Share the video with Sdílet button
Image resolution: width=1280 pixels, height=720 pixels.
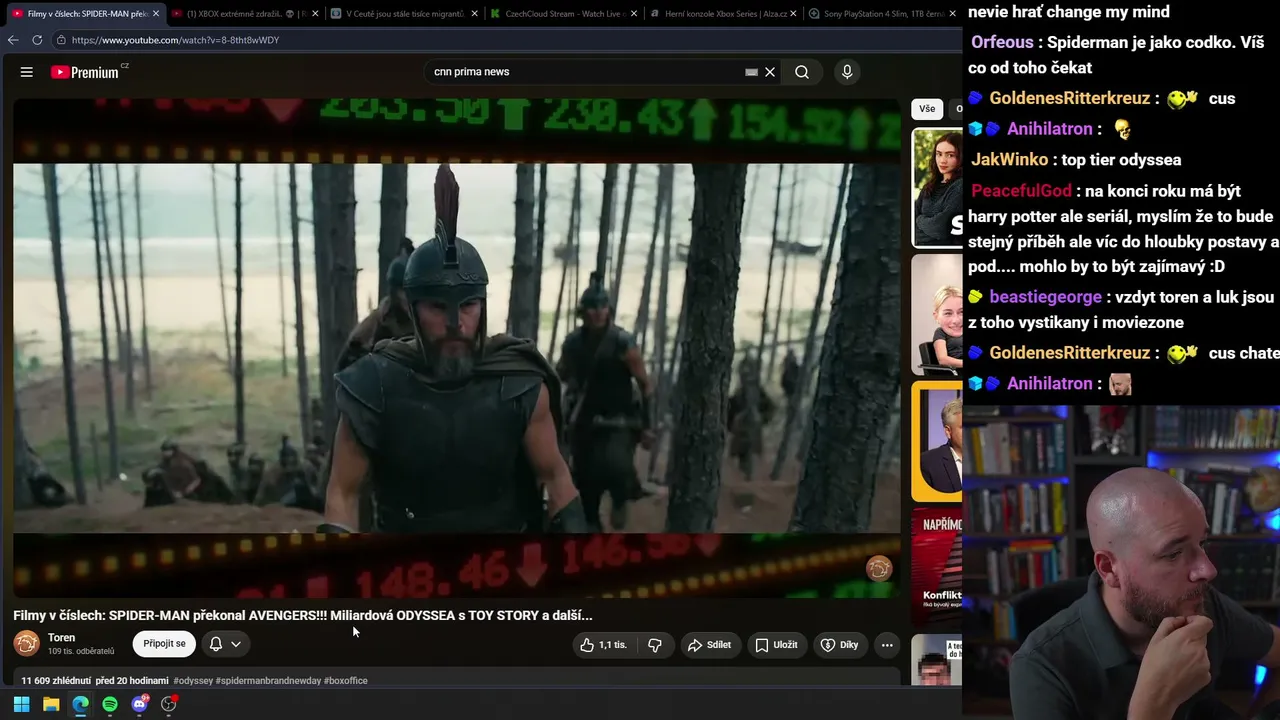coord(709,645)
